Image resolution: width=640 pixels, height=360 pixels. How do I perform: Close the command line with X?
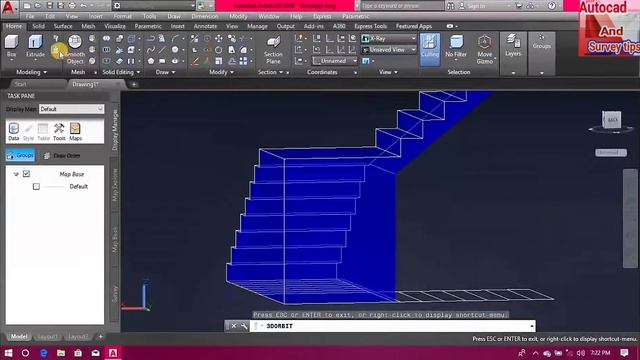tap(233, 326)
